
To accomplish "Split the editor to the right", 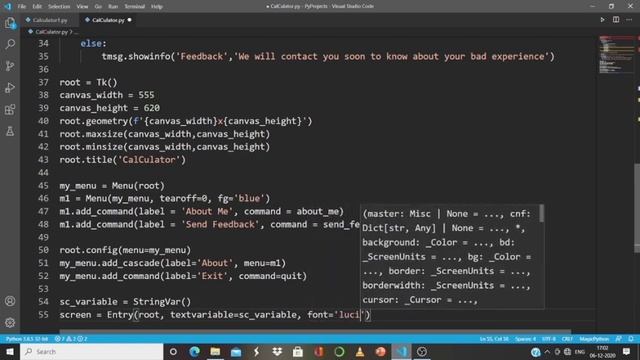I will [x=616, y=20].
